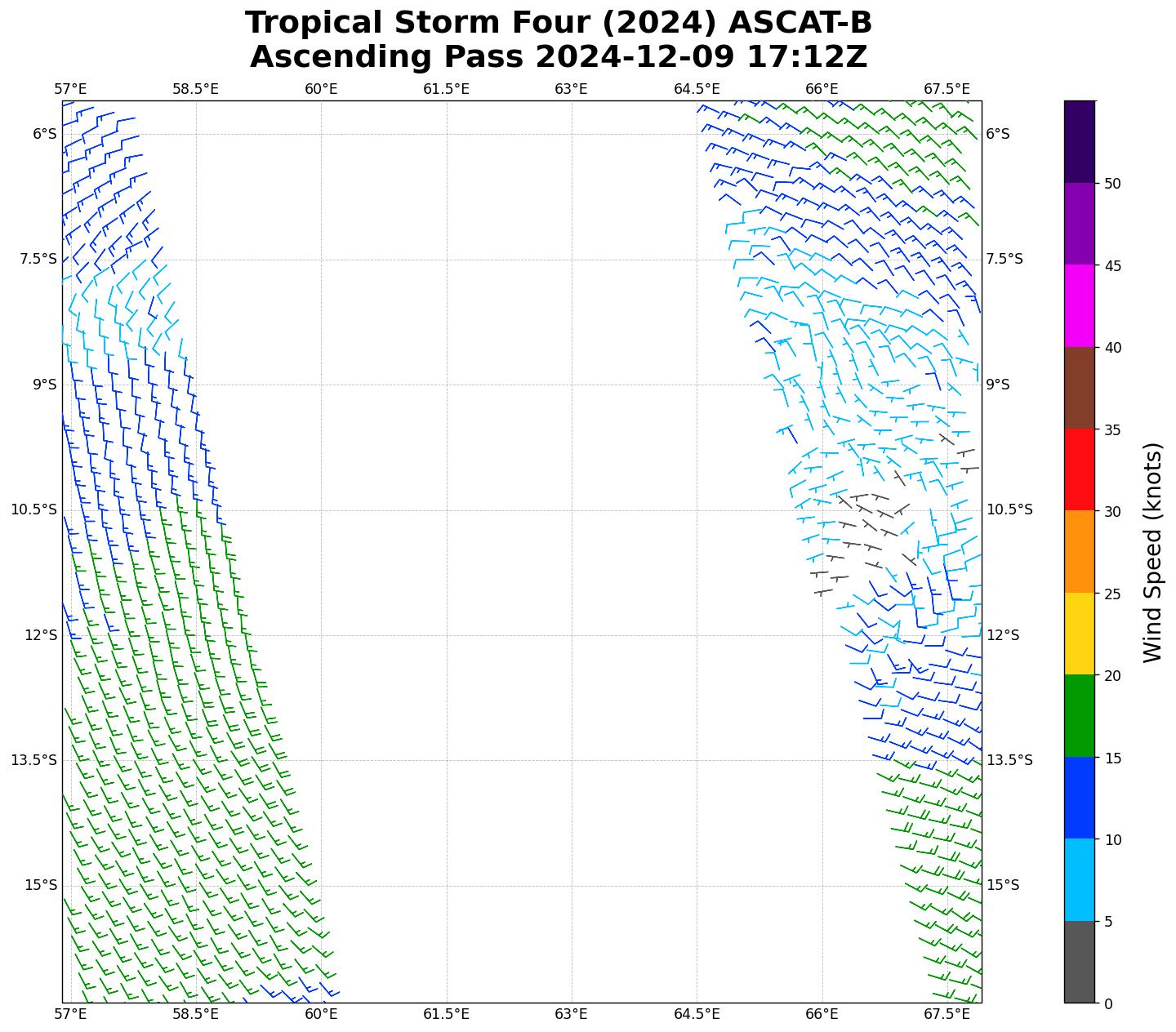
Task: Pick the orange 25-30 knots color band
Action: [x=1079, y=552]
